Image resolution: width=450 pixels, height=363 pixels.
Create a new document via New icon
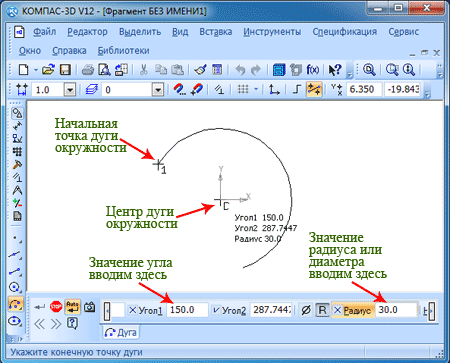[23, 70]
